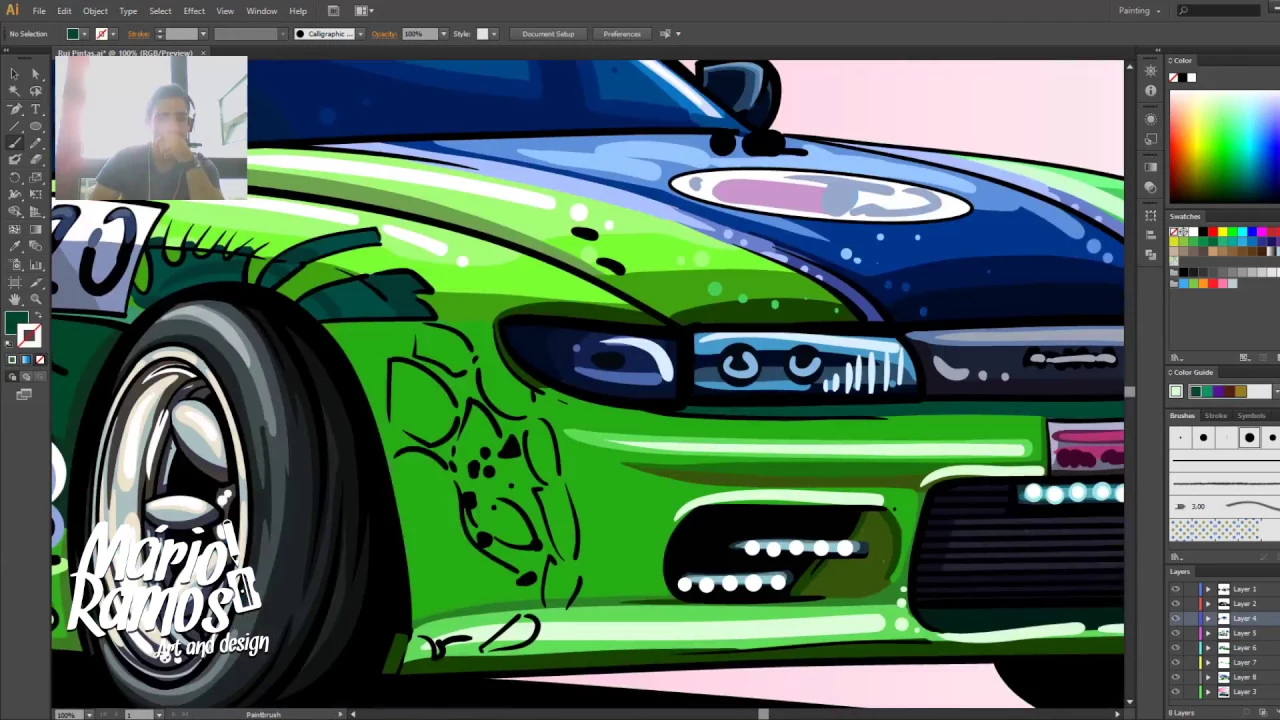Pick a color from the Color spectrum
The width and height of the screenshot is (1280, 720).
pyautogui.click(x=1225, y=146)
